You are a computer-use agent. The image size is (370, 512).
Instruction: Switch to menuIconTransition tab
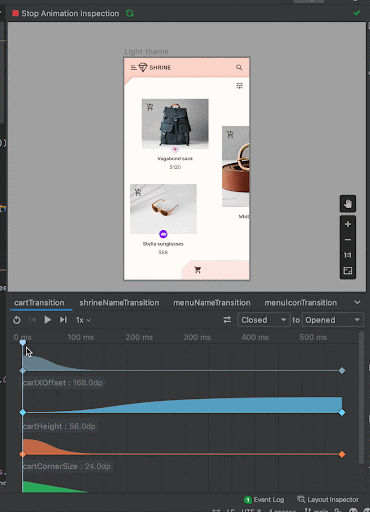(301, 303)
